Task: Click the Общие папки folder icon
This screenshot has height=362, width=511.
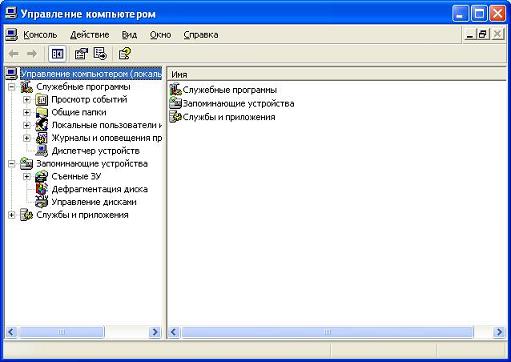Action: pyautogui.click(x=42, y=112)
